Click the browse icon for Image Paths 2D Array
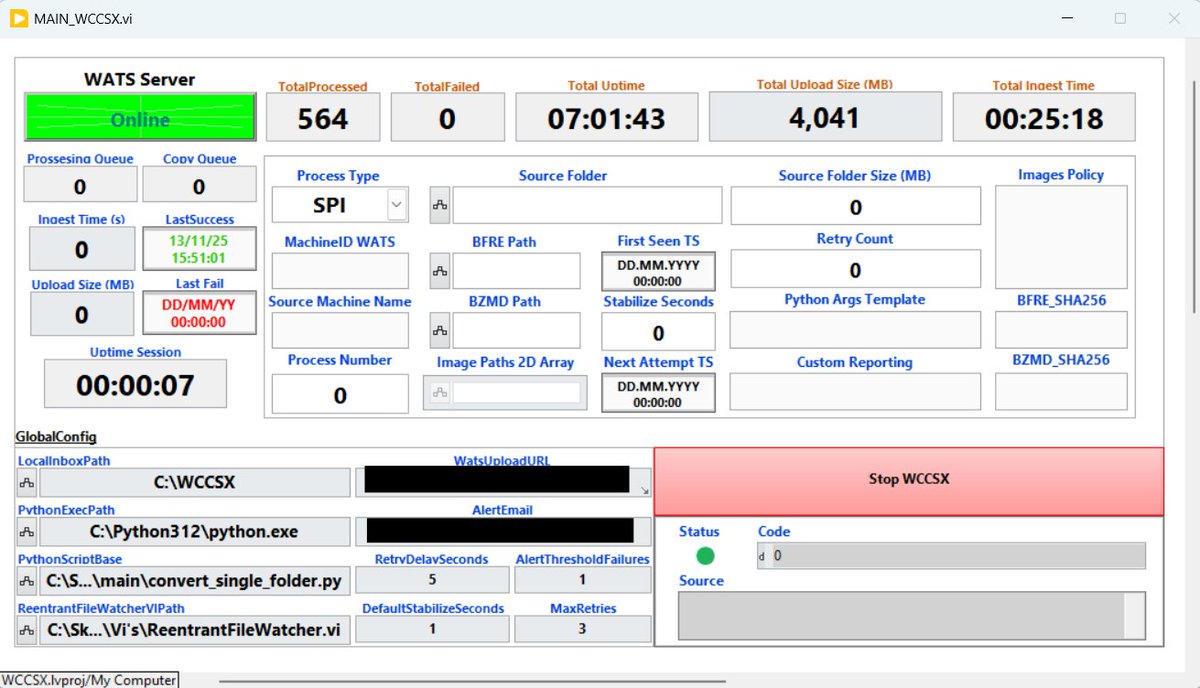The width and height of the screenshot is (1200, 688). click(442, 392)
